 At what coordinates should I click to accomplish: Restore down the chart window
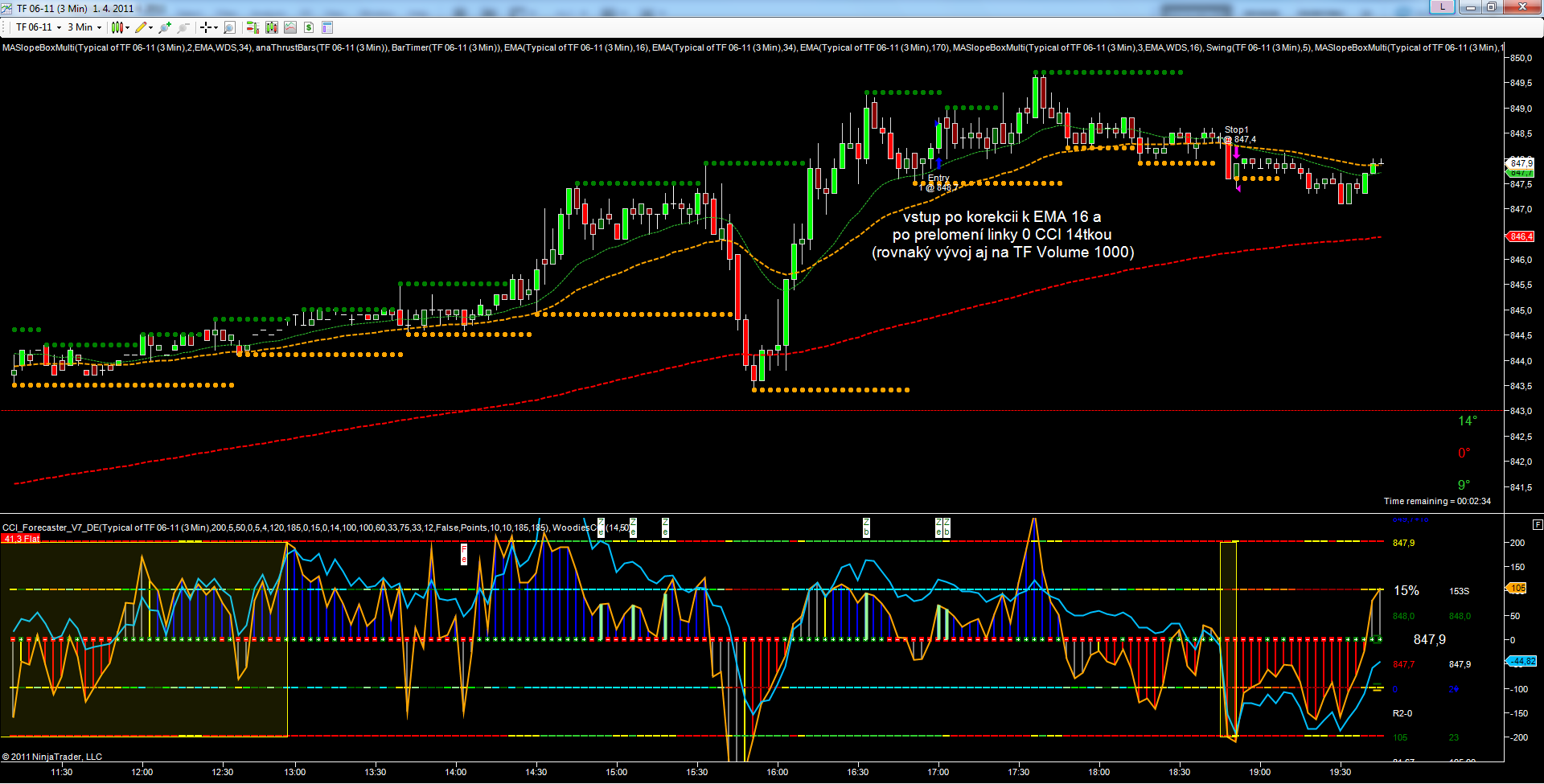1491,7
